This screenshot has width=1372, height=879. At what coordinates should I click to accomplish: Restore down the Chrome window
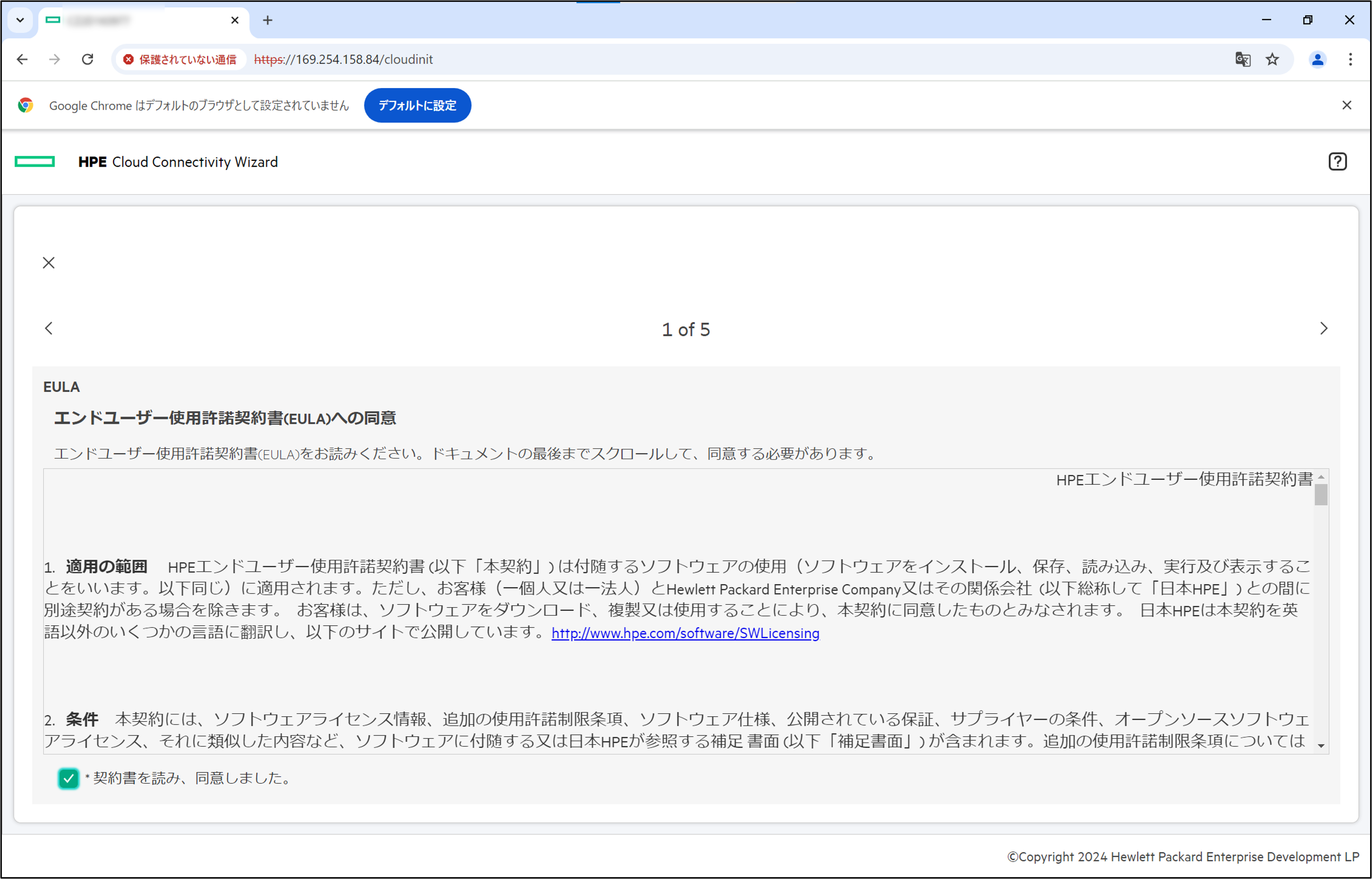pyautogui.click(x=1308, y=20)
